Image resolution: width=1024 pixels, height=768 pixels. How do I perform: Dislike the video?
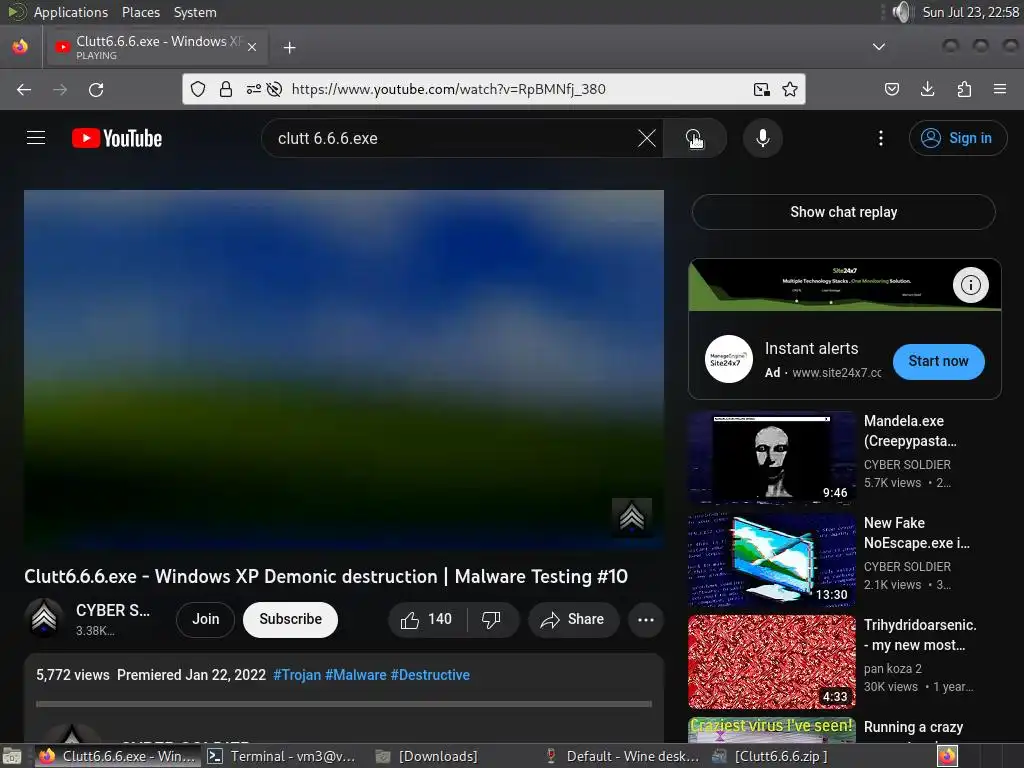pos(491,619)
